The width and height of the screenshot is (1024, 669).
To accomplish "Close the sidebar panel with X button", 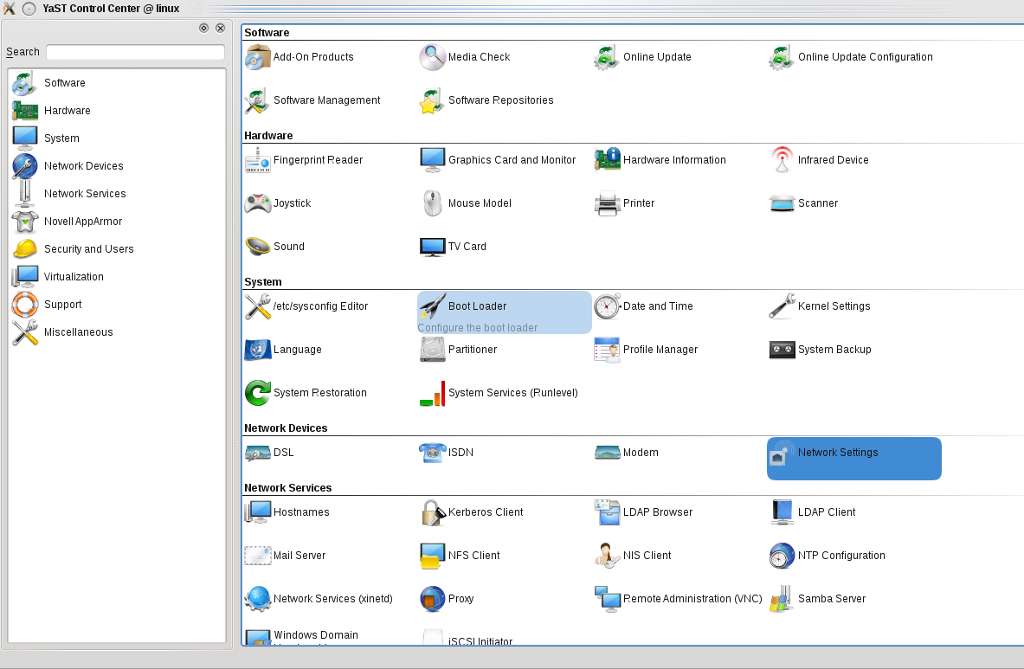I will [220, 28].
